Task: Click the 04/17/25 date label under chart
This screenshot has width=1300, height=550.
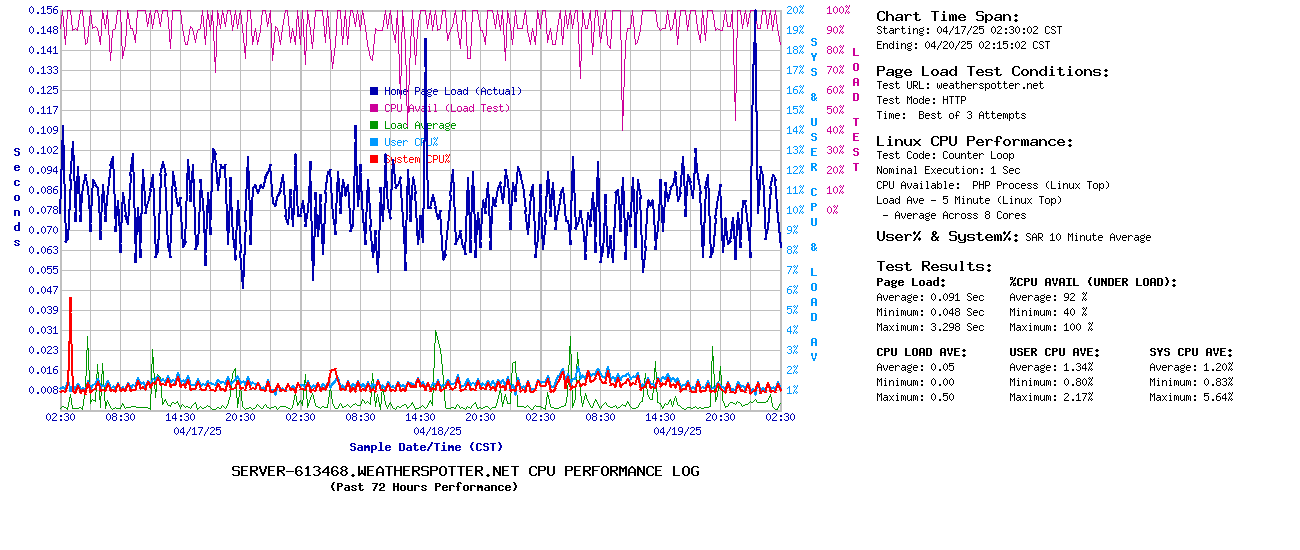Action: coord(197,432)
